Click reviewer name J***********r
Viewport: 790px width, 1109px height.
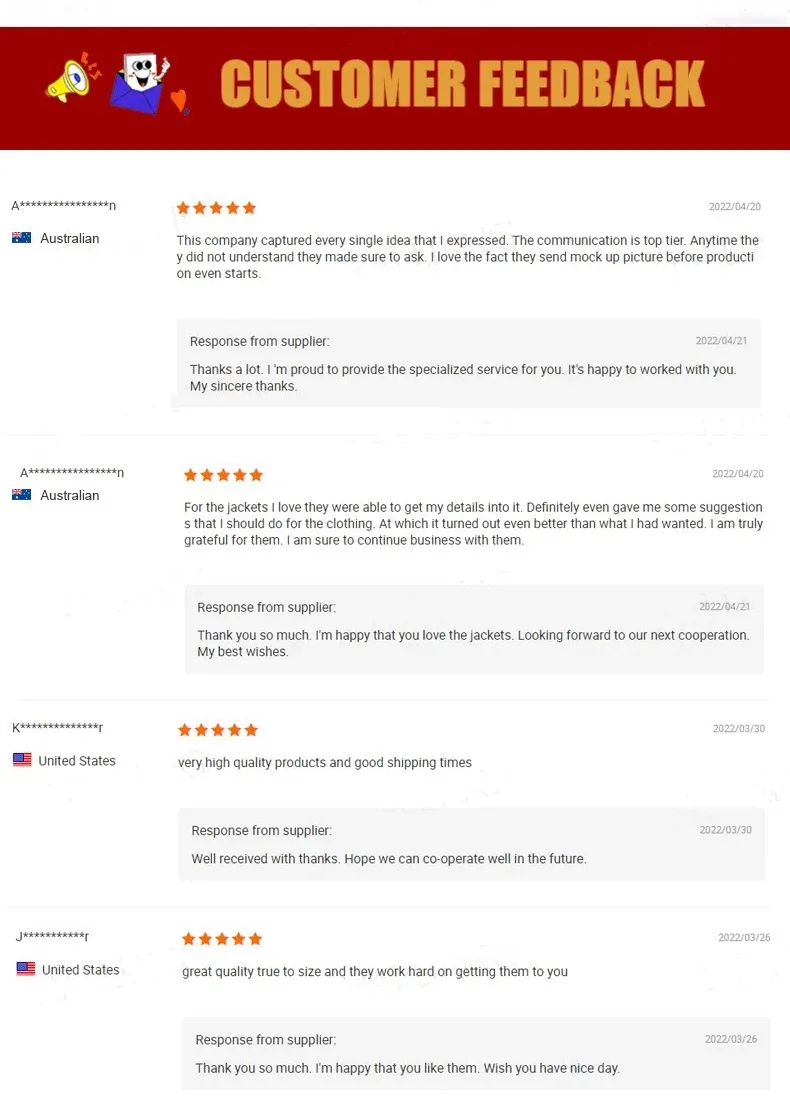tap(52, 937)
